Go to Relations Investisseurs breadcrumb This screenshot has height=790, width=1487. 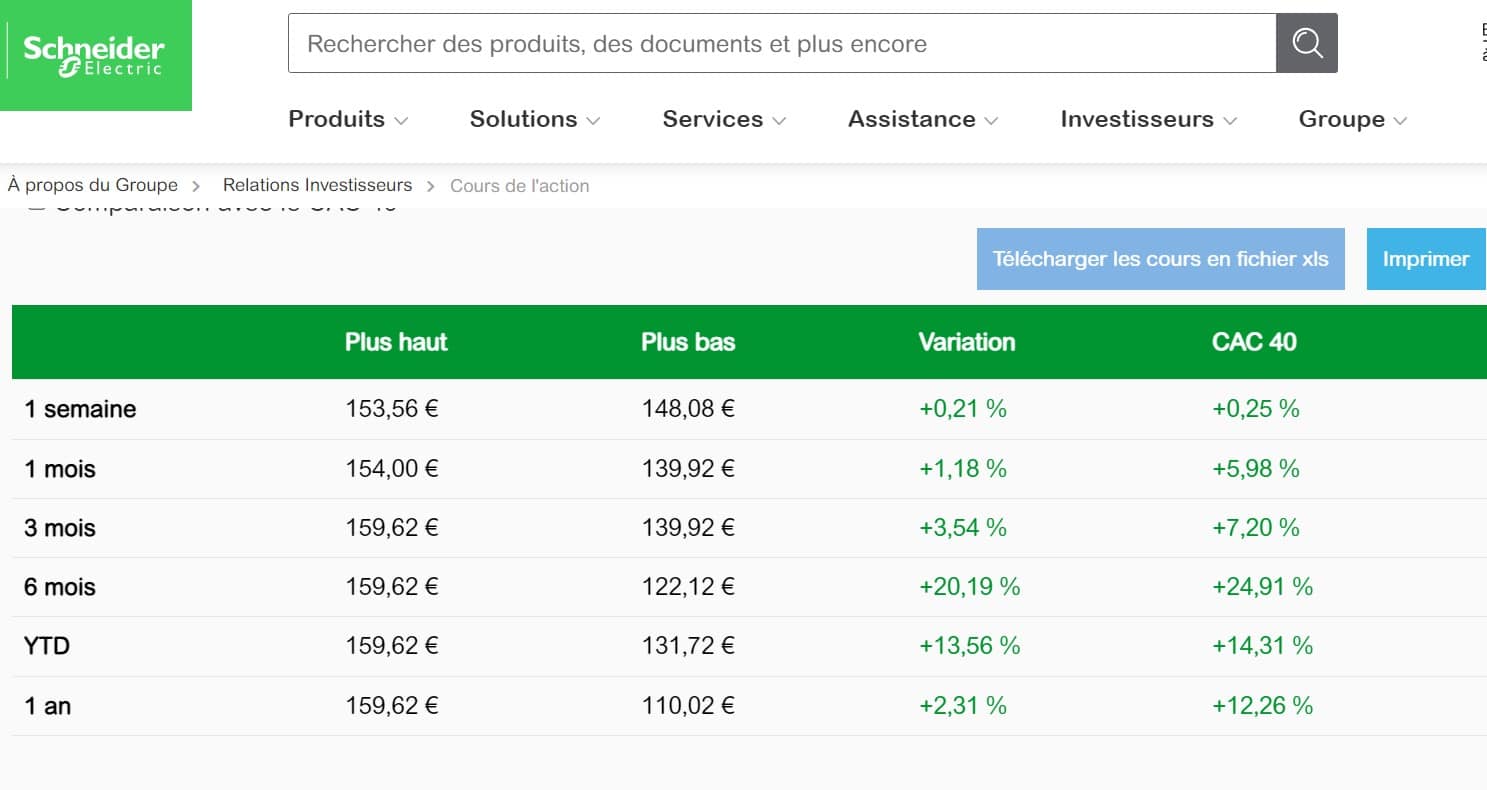[317, 185]
